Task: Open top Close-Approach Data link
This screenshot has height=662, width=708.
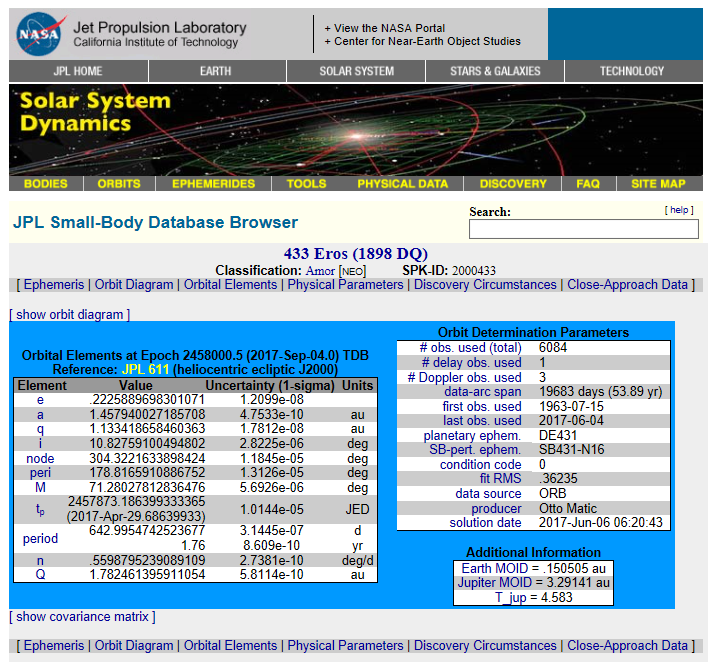Action: [627, 284]
